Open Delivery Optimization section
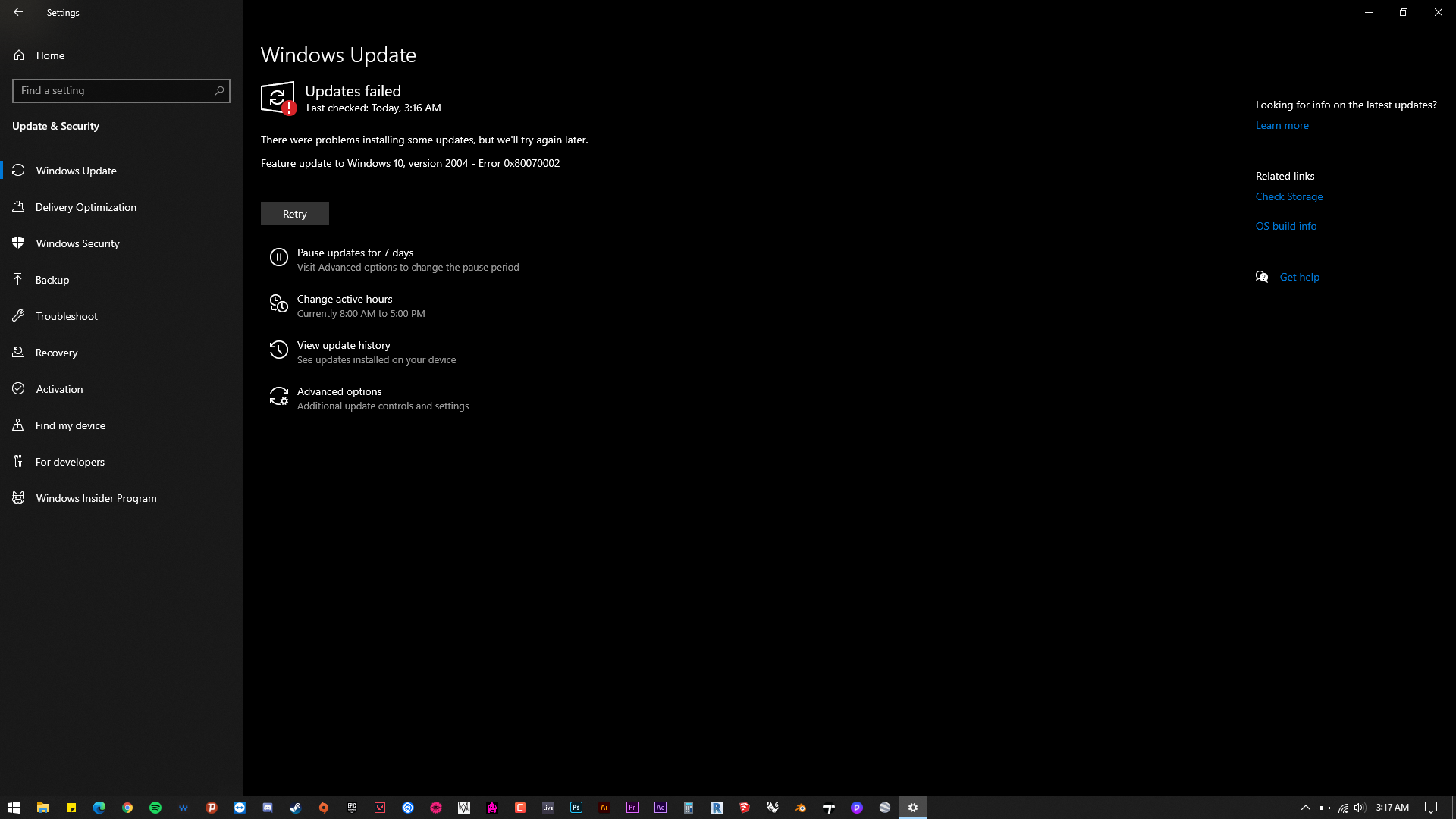 pos(86,207)
